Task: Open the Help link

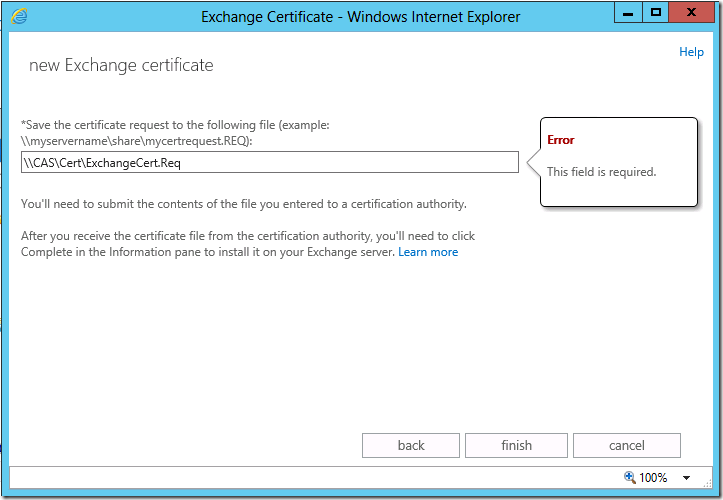Action: pyautogui.click(x=691, y=52)
